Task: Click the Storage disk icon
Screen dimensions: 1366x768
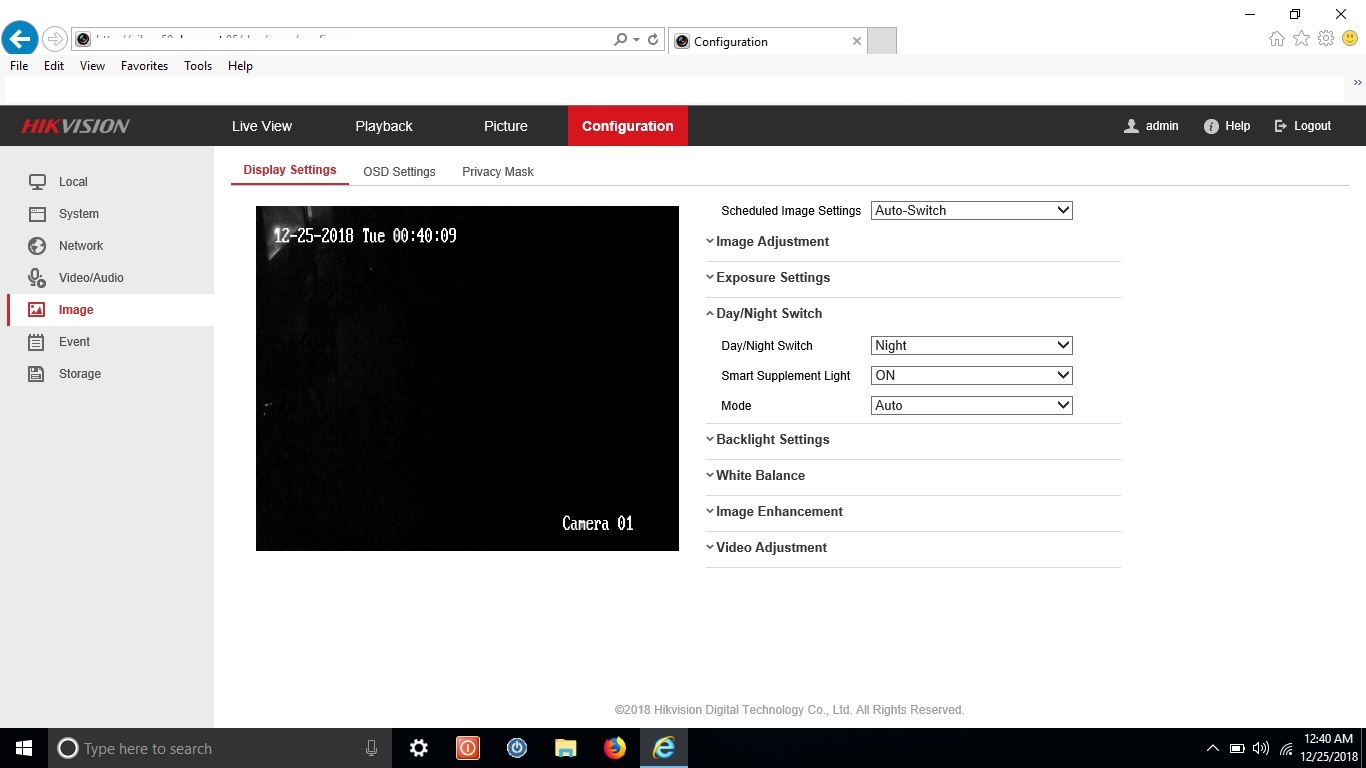Action: pos(37,374)
